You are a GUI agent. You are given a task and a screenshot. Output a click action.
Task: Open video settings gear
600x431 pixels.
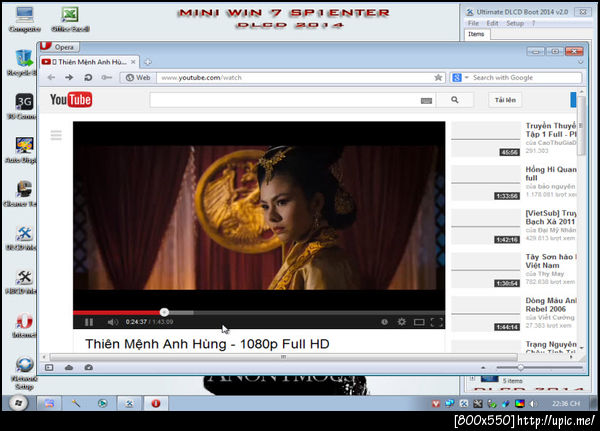[x=401, y=322]
